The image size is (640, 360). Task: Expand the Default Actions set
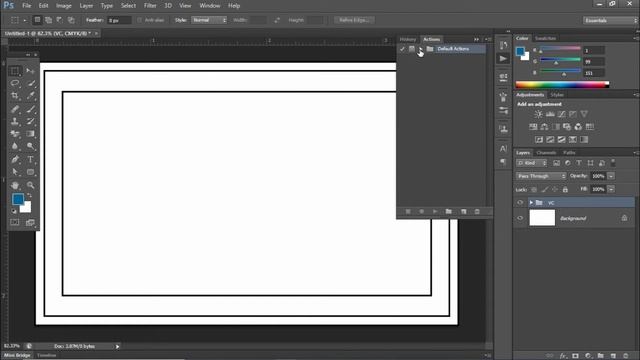pos(421,49)
